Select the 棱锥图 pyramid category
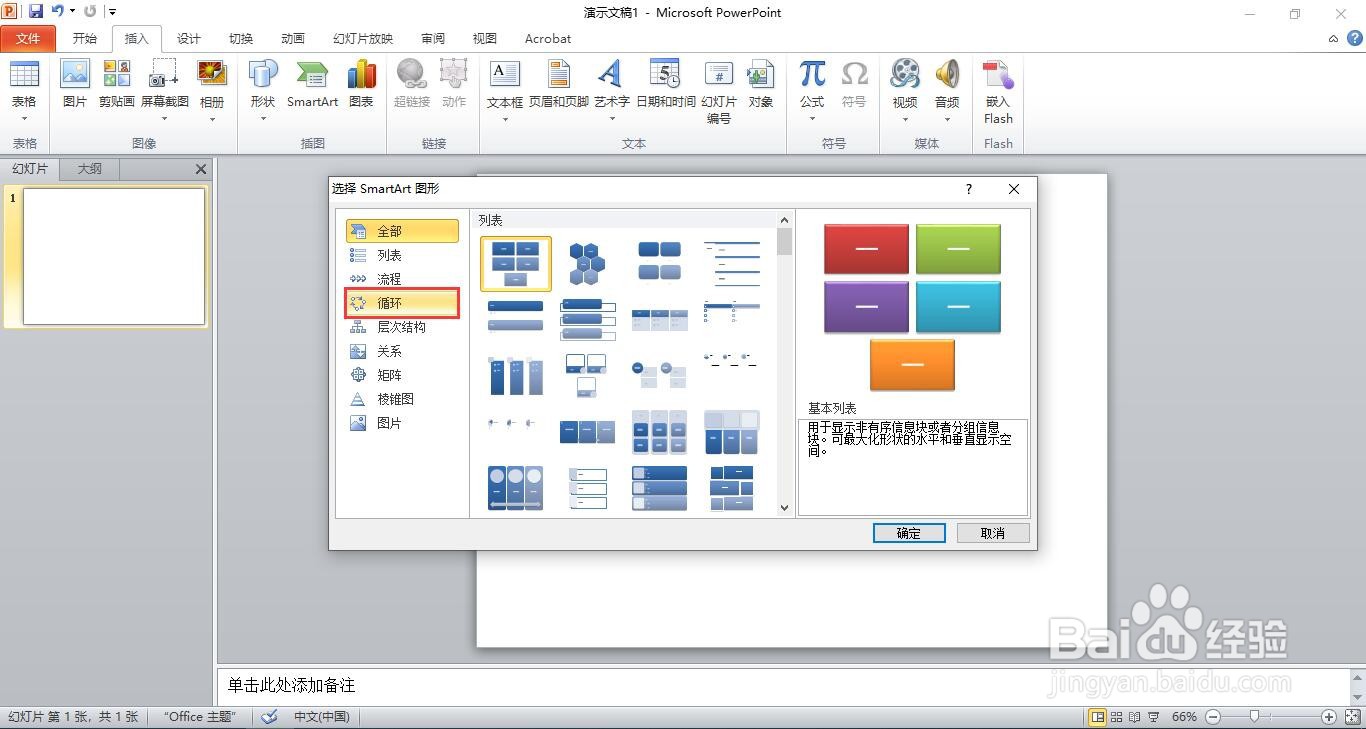Image resolution: width=1366 pixels, height=729 pixels. click(402, 399)
